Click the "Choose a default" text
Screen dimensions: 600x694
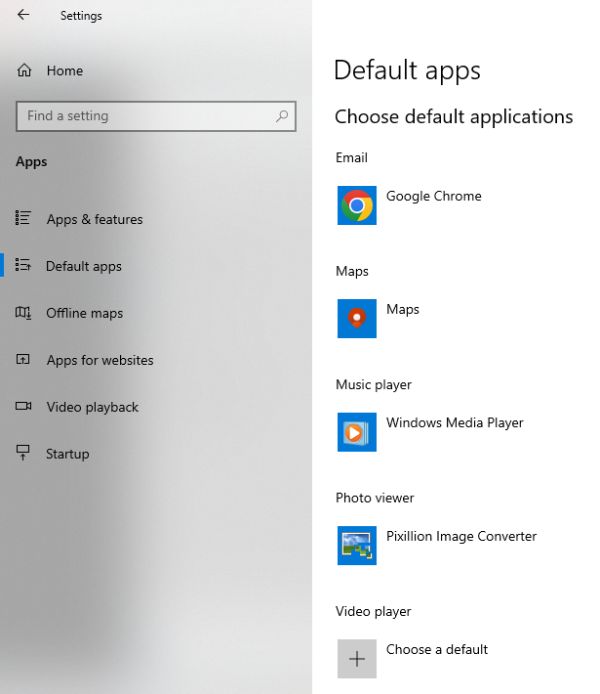[437, 650]
